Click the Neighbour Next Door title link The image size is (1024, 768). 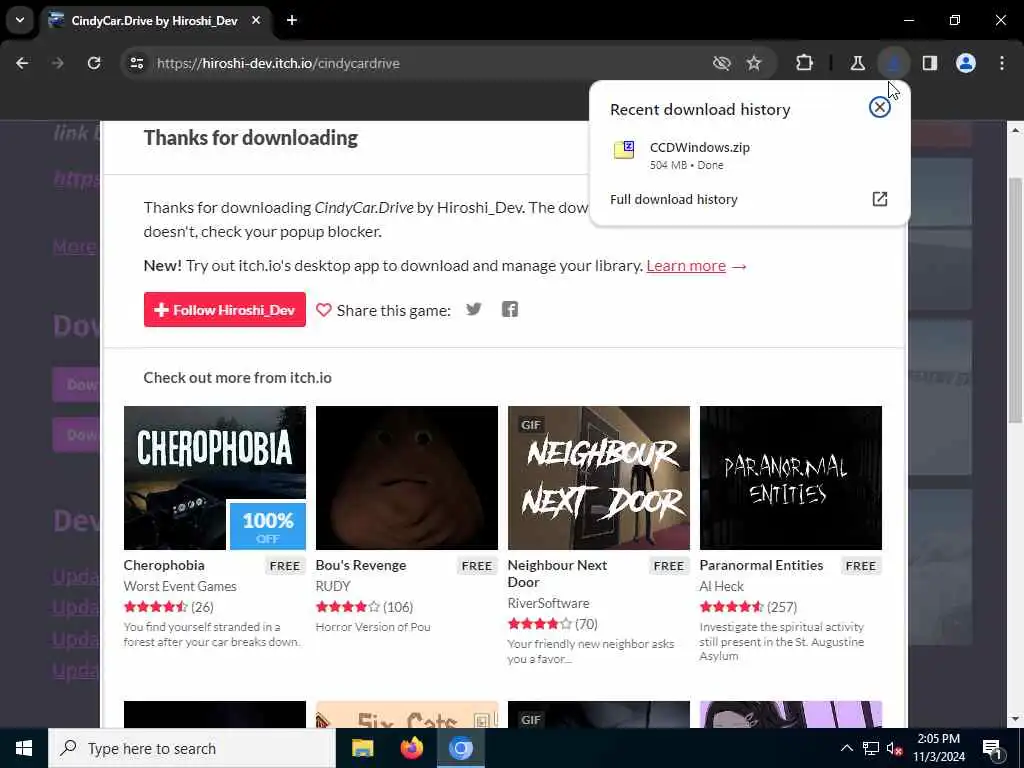557,573
